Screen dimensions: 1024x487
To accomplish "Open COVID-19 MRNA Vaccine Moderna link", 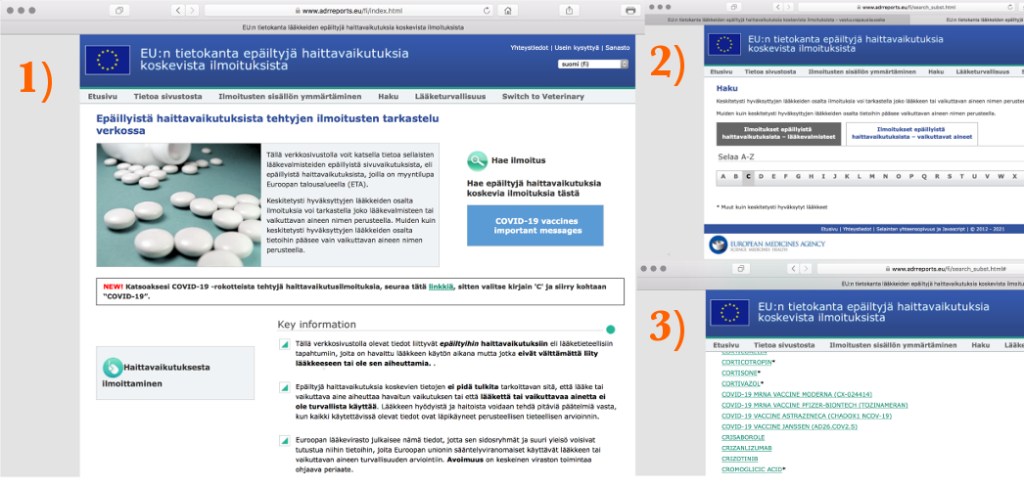I will [x=794, y=394].
